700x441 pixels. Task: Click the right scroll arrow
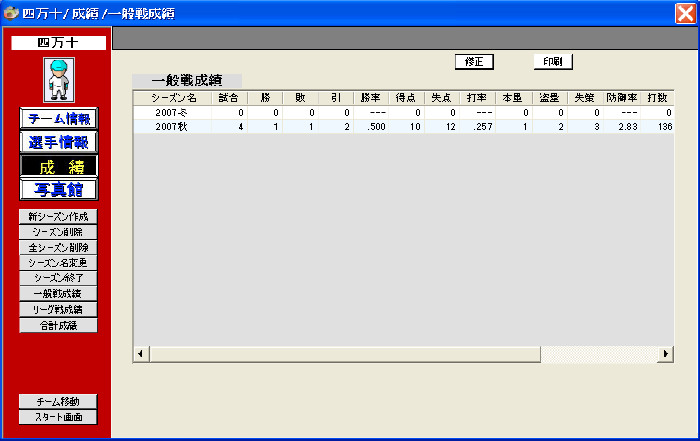[665, 354]
